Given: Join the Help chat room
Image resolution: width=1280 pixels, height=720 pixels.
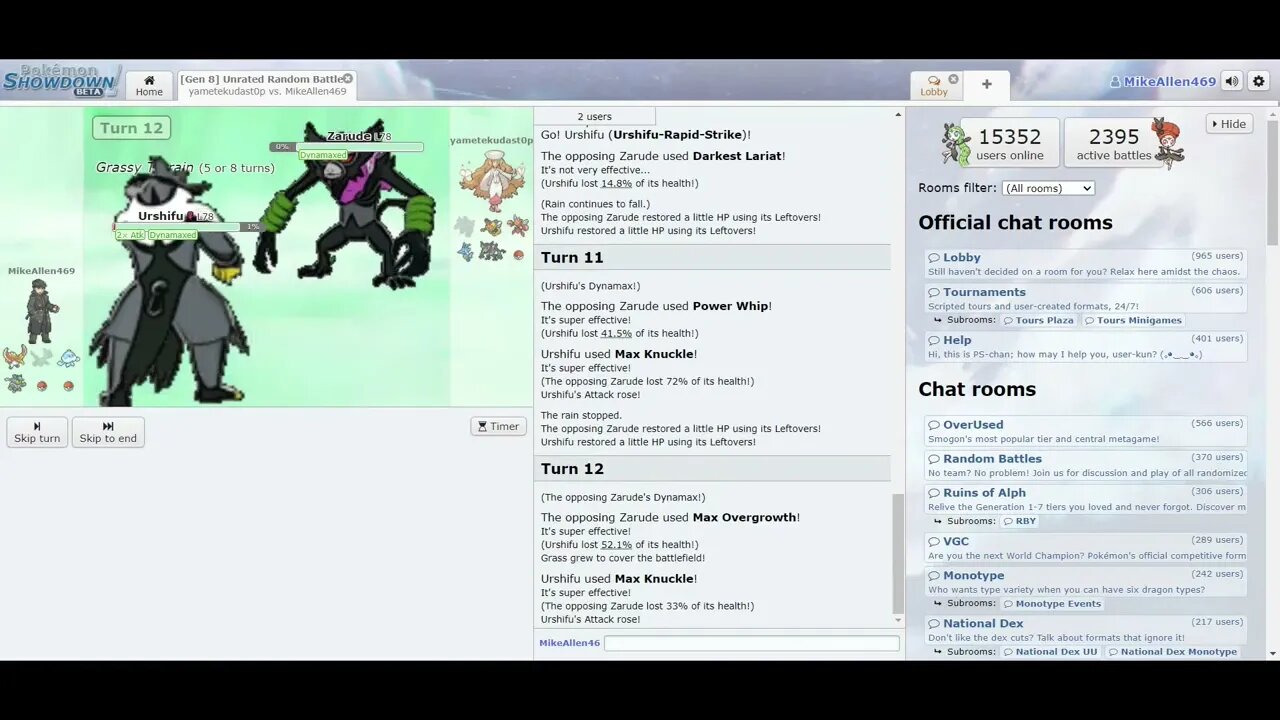Looking at the screenshot, I should 1086,347.
